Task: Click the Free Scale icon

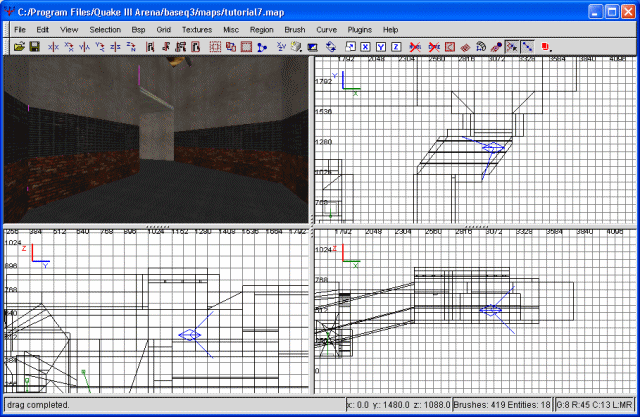Action: [350, 47]
